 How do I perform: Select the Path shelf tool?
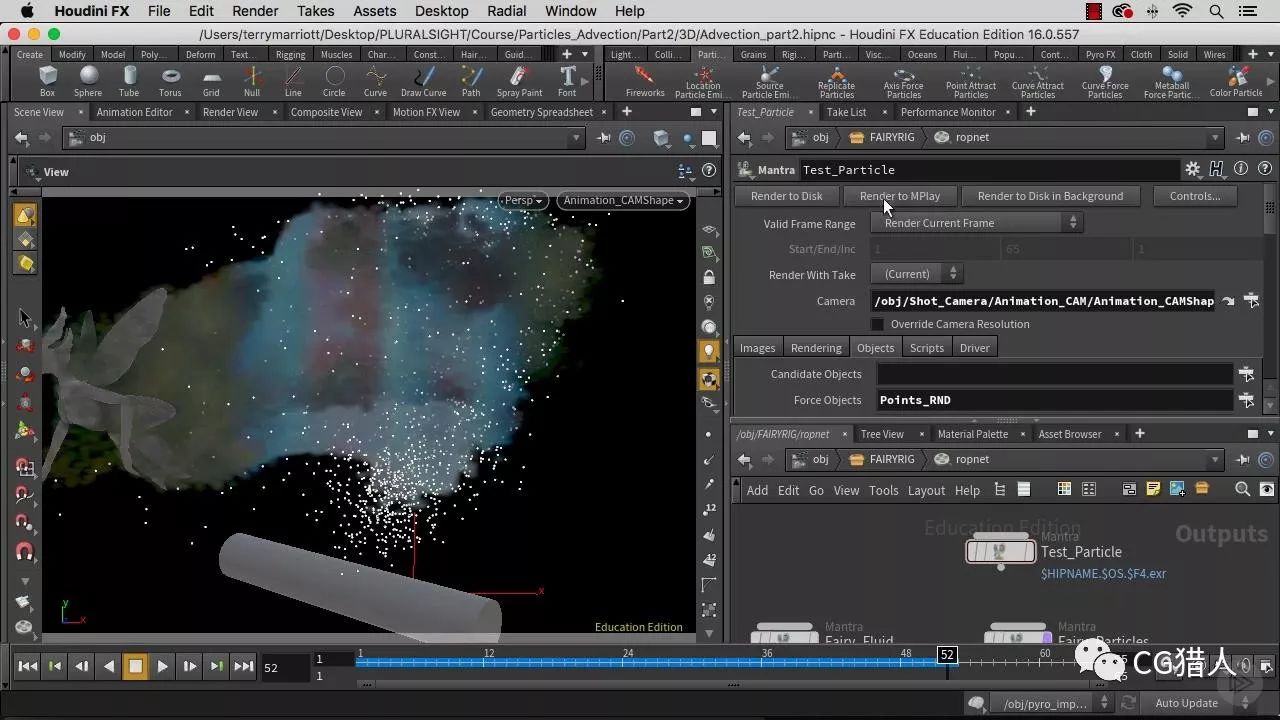coord(471,82)
